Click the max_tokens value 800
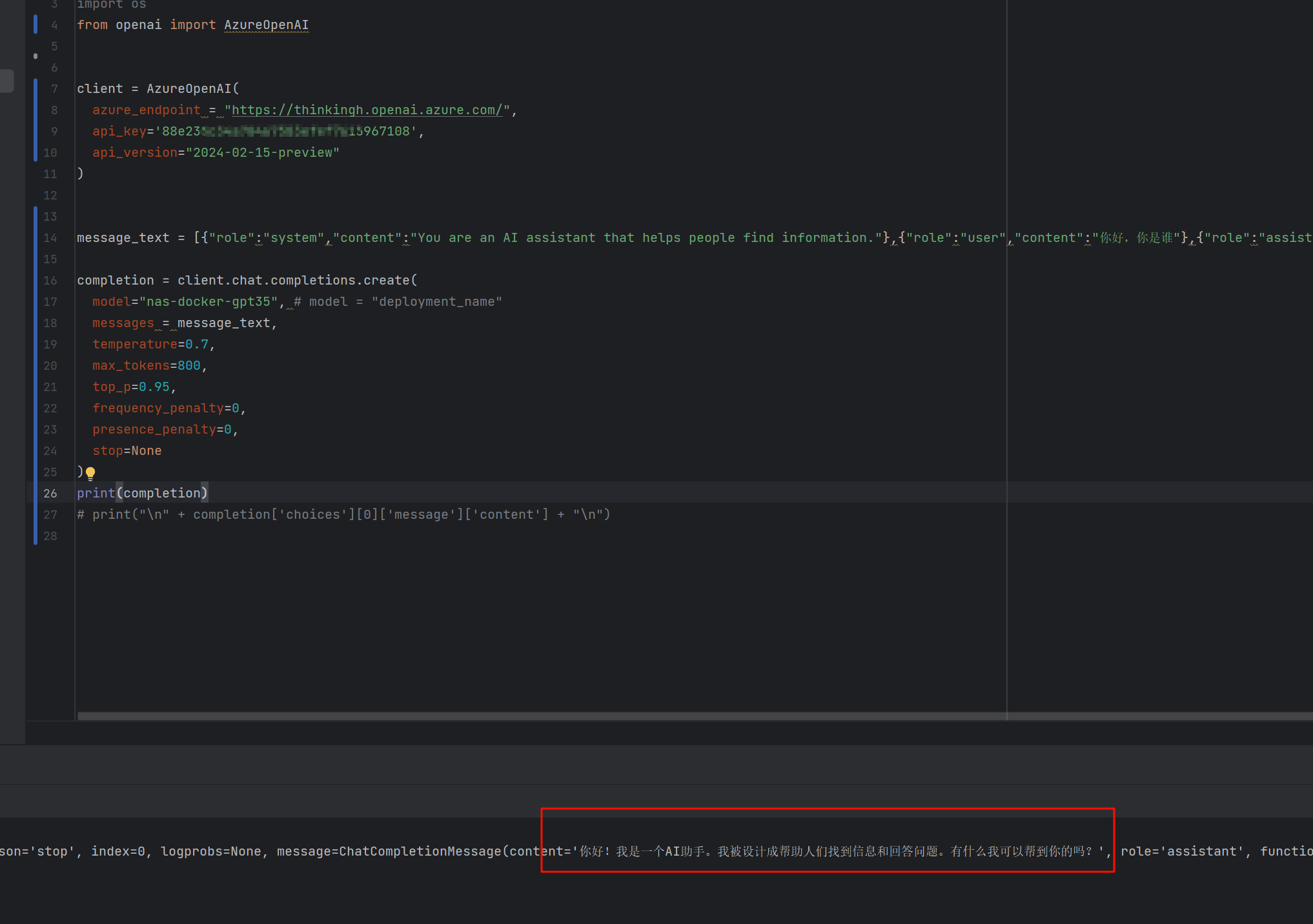Viewport: 1313px width, 924px height. click(x=189, y=366)
